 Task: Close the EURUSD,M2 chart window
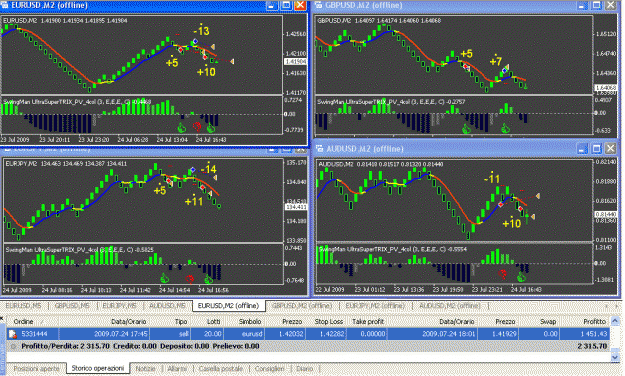300,6
